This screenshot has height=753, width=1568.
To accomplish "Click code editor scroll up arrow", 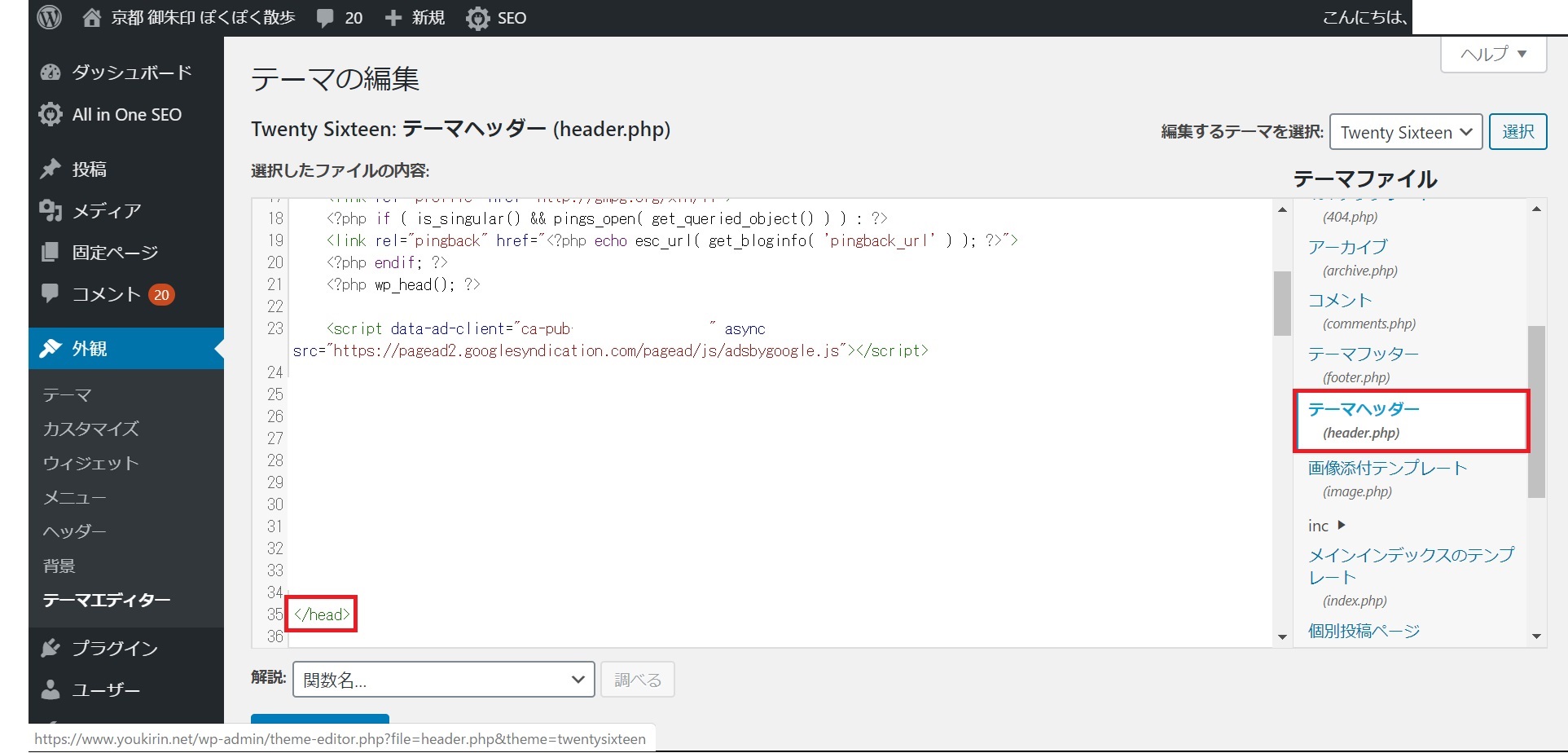I will coord(1282,209).
